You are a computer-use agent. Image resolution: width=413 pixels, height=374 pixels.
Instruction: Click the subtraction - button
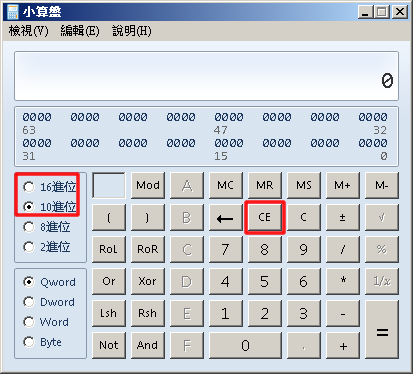tap(343, 313)
